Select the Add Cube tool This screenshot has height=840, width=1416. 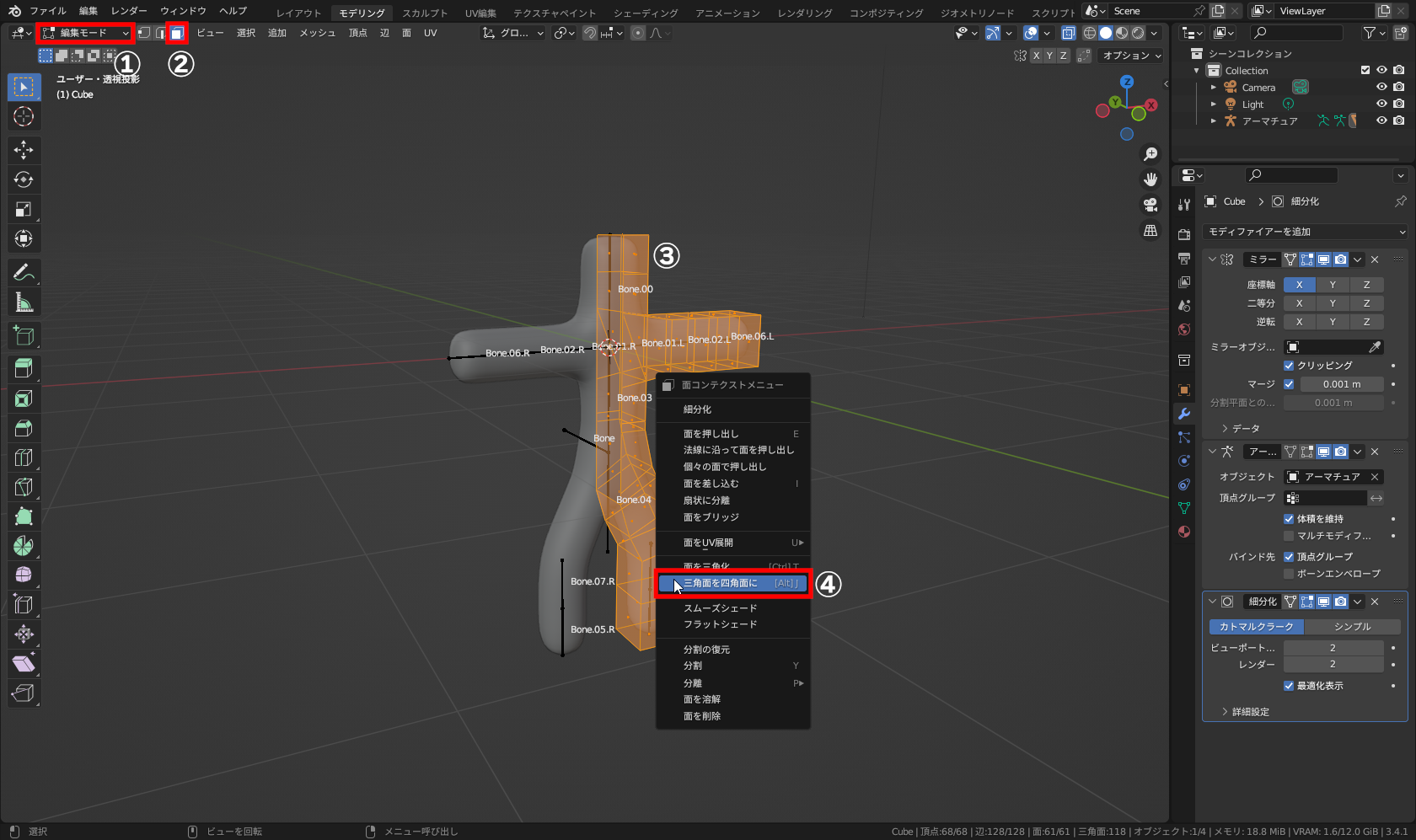[24, 335]
